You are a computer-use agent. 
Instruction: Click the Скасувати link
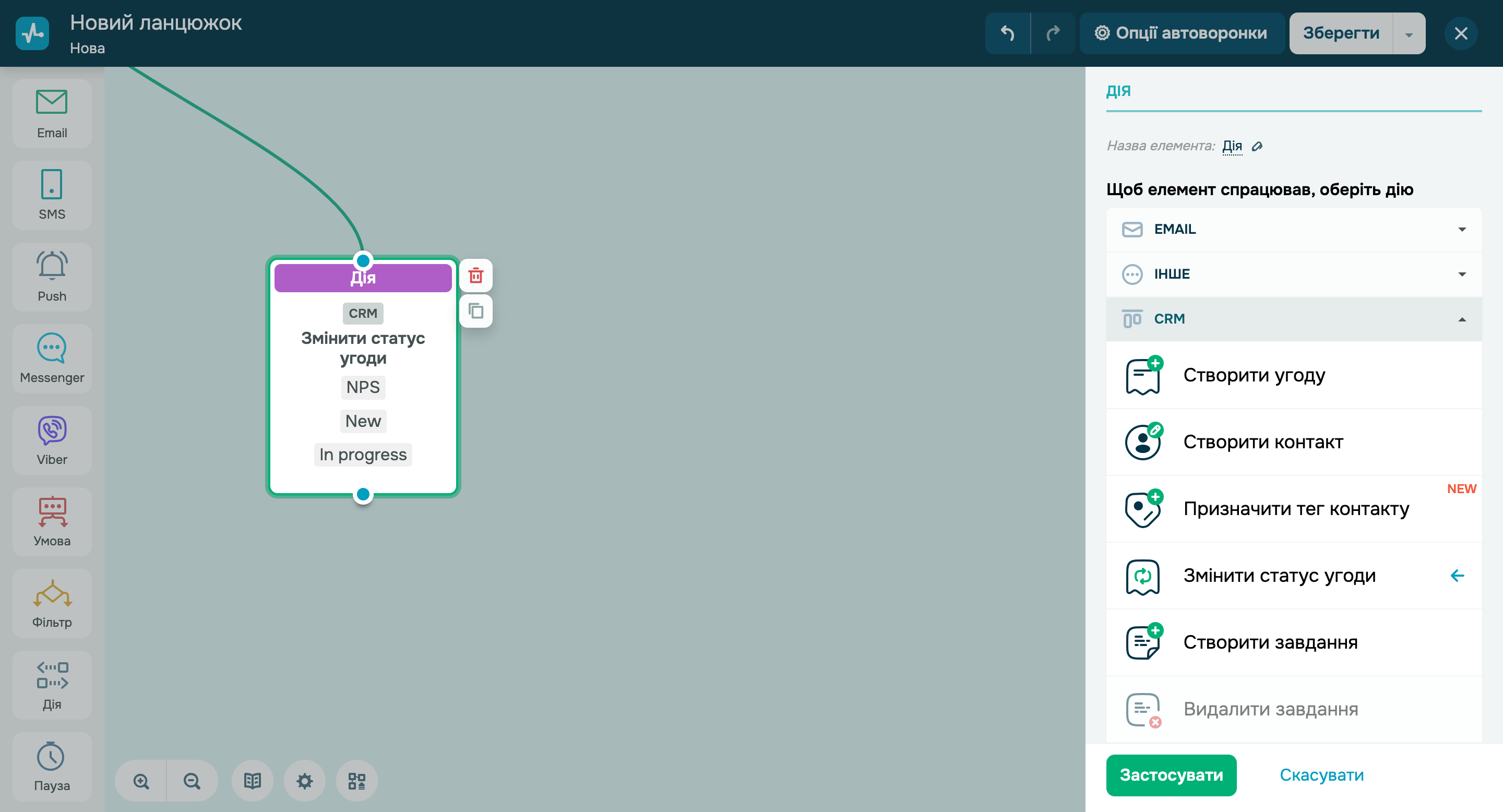1321,774
